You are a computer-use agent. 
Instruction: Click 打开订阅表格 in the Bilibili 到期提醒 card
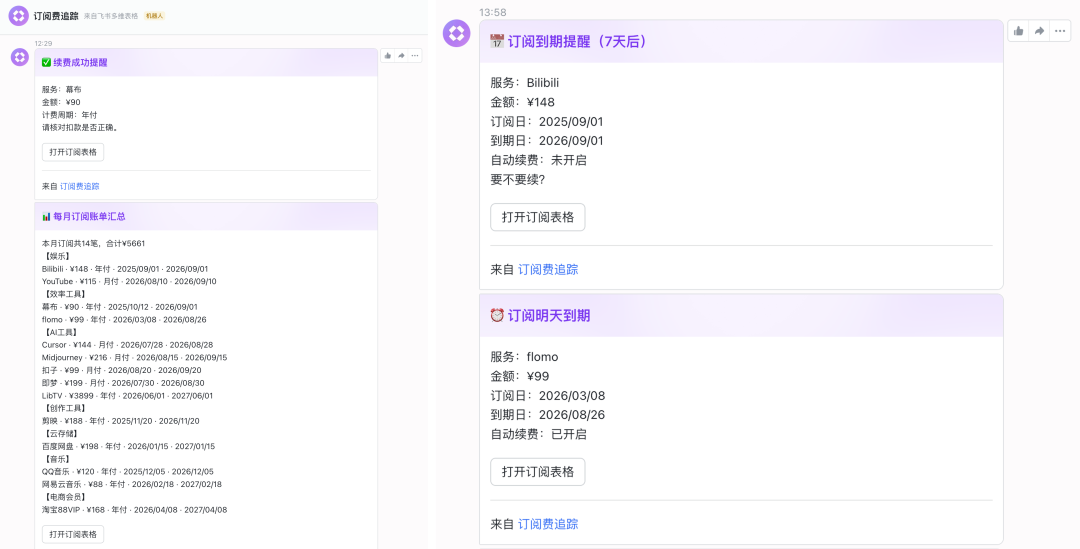538,217
